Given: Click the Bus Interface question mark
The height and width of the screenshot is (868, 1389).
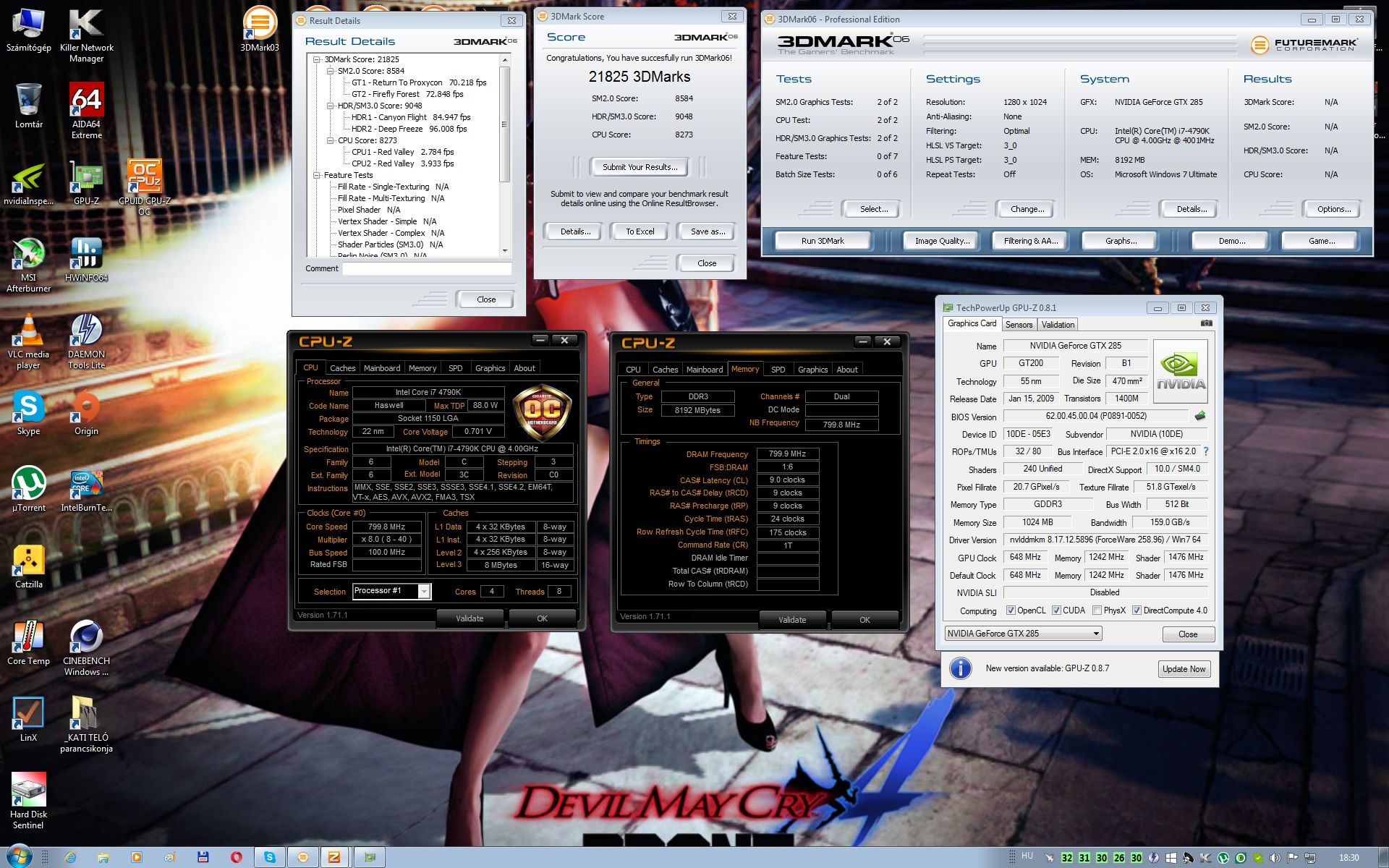Looking at the screenshot, I should [1206, 451].
